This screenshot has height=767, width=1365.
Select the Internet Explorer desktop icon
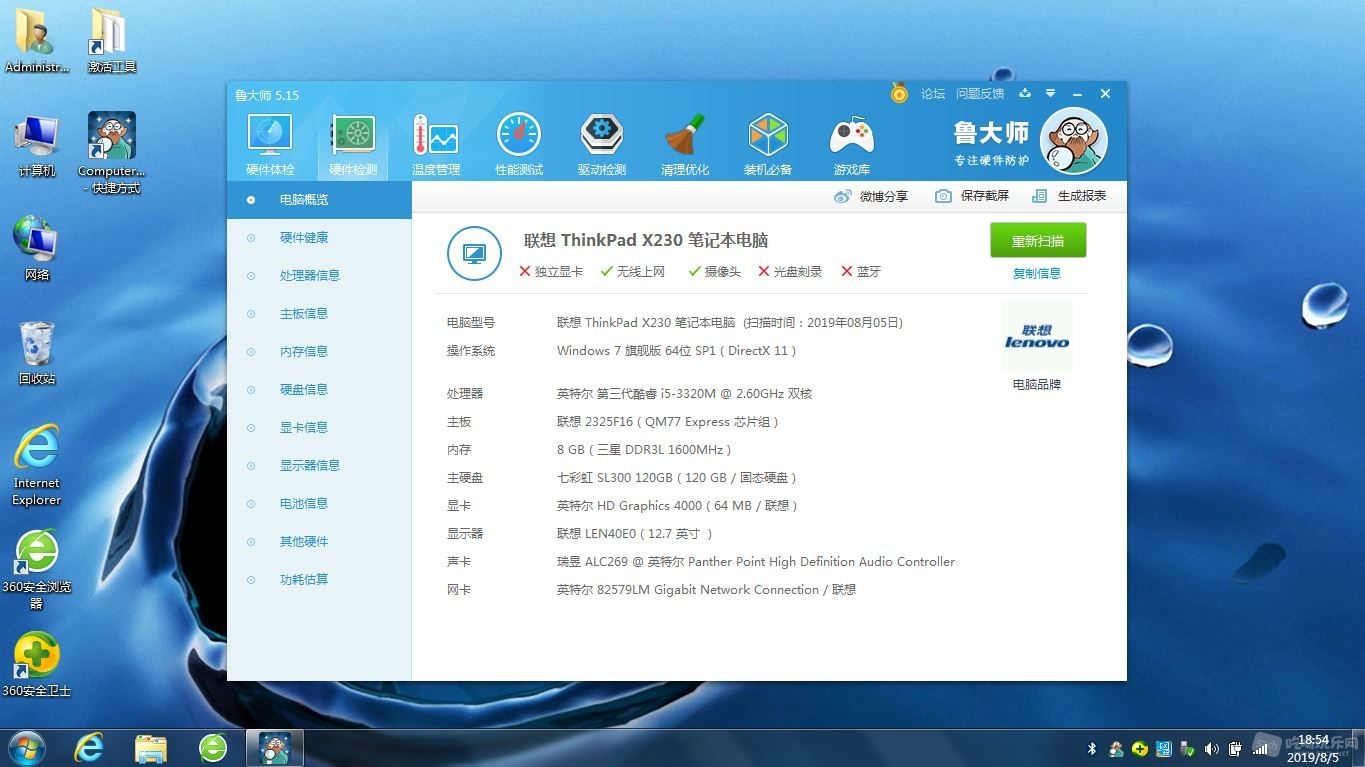[37, 465]
